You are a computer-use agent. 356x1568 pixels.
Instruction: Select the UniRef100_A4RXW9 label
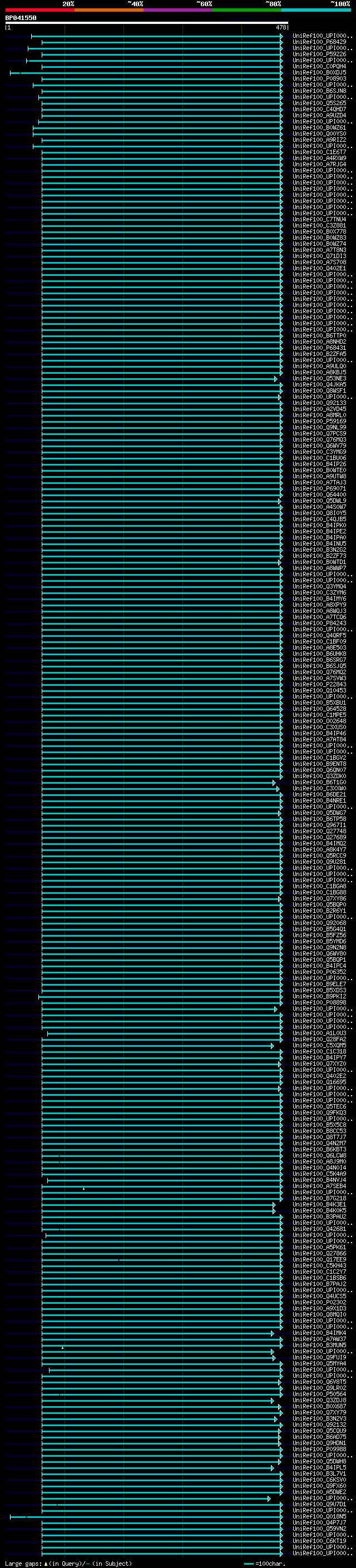[319, 159]
